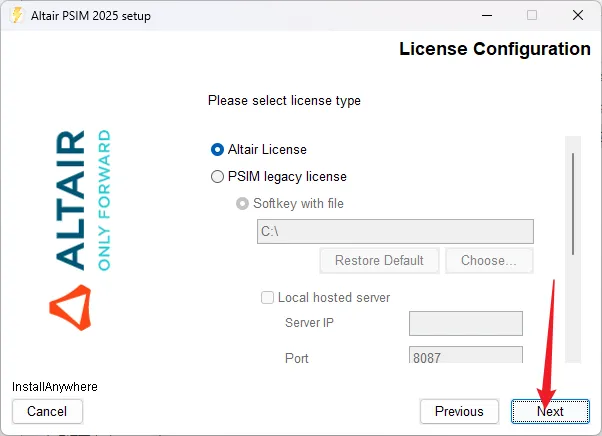Click the Server IP input field

tap(466, 323)
